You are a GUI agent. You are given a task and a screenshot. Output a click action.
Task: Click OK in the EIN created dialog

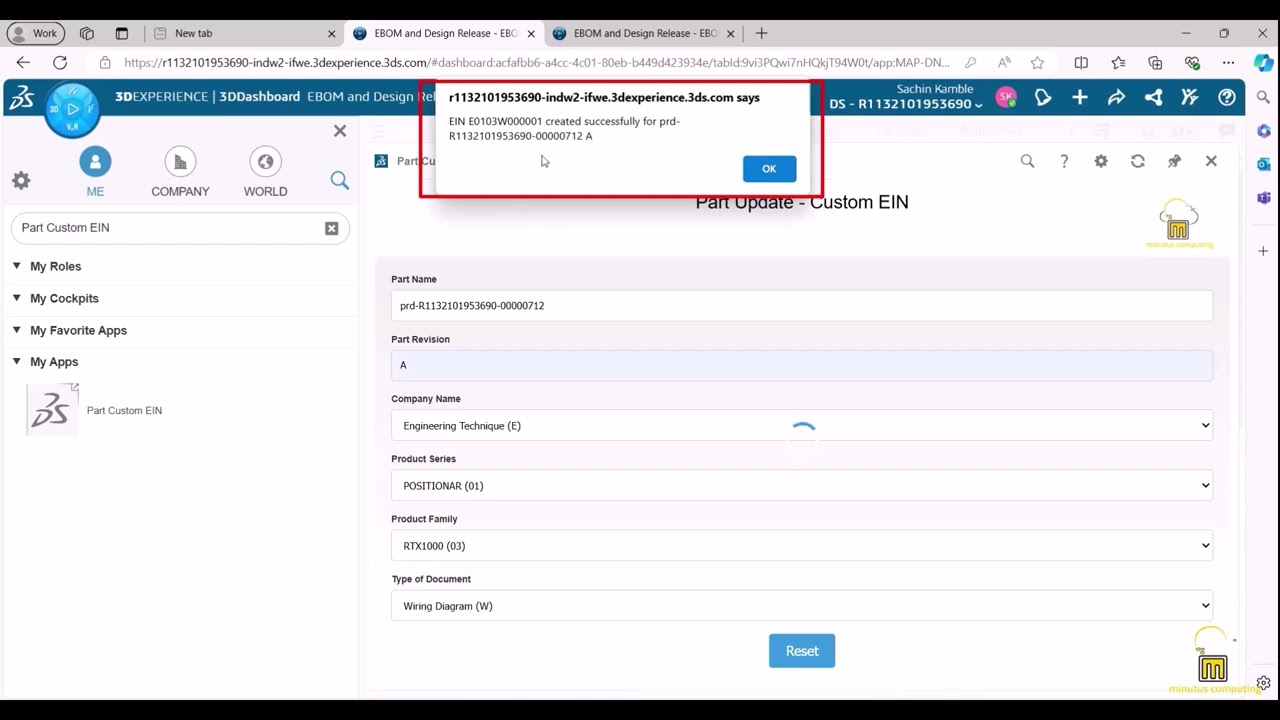point(769,168)
